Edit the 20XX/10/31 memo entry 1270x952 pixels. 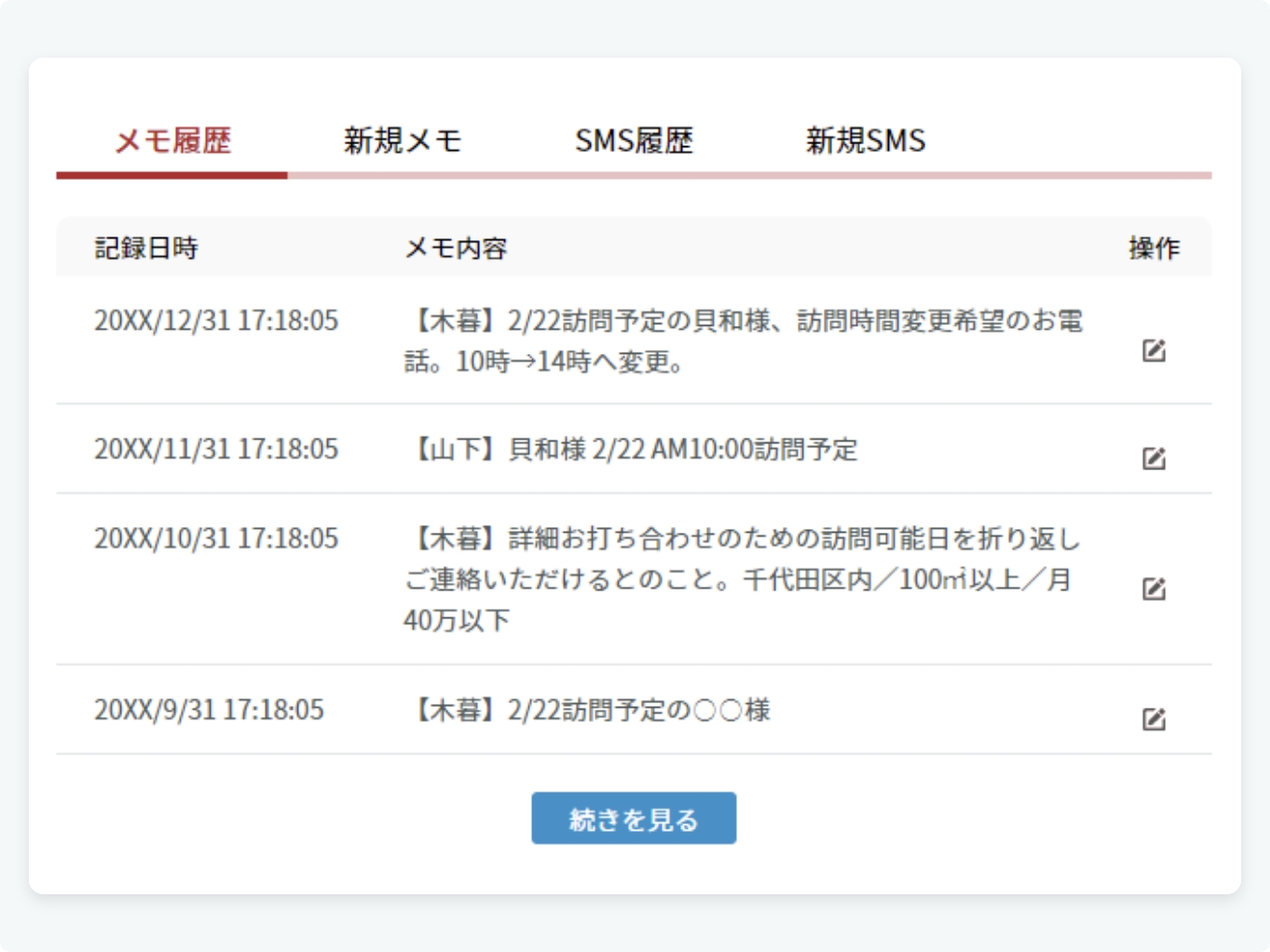(x=1154, y=589)
